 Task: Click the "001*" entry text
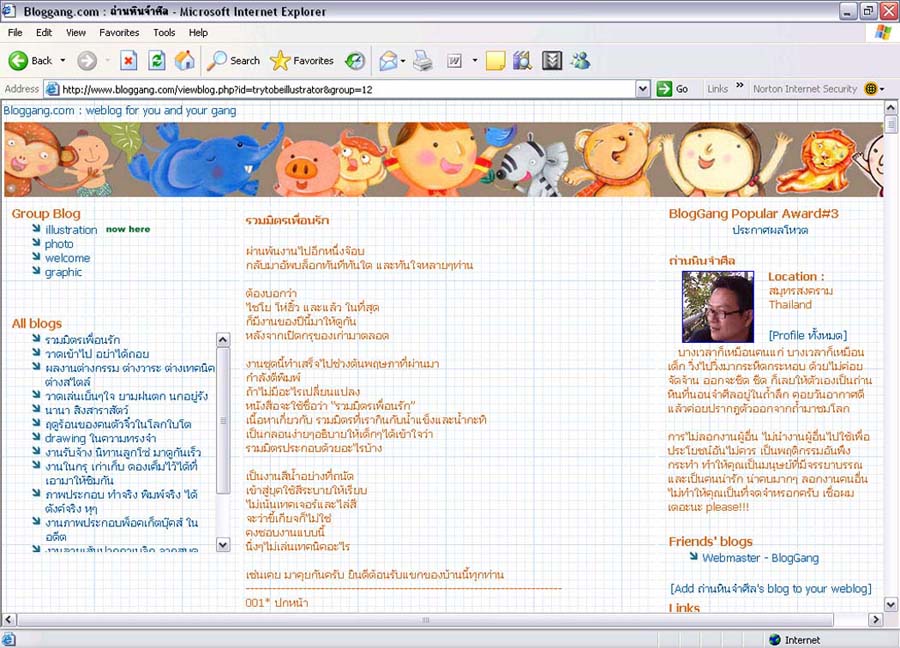258,603
